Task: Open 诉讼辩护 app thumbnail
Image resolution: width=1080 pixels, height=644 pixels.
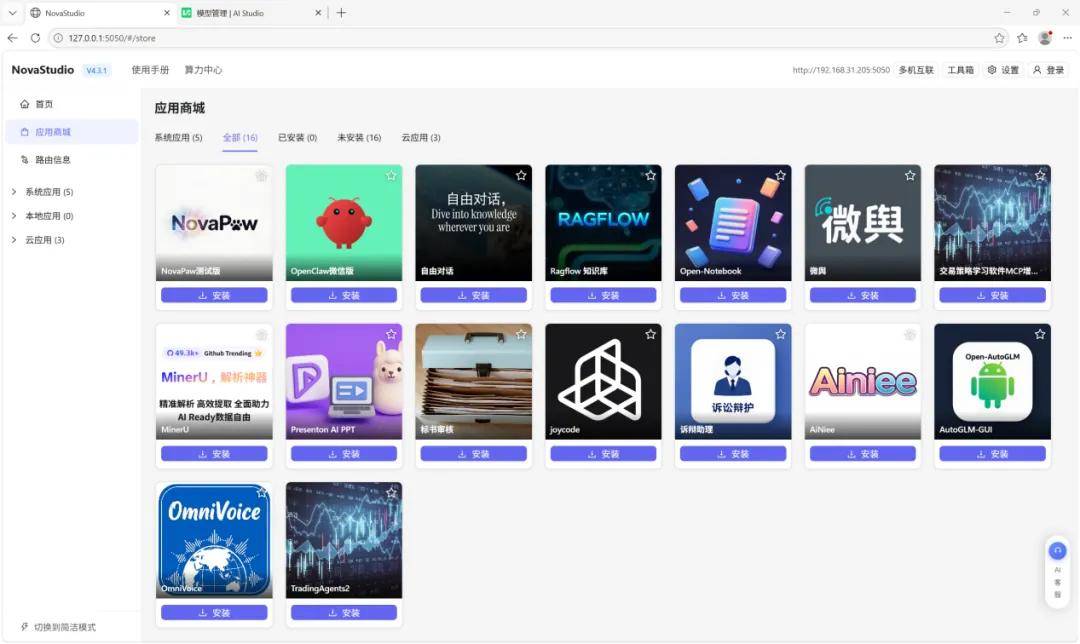Action: pyautogui.click(x=733, y=381)
